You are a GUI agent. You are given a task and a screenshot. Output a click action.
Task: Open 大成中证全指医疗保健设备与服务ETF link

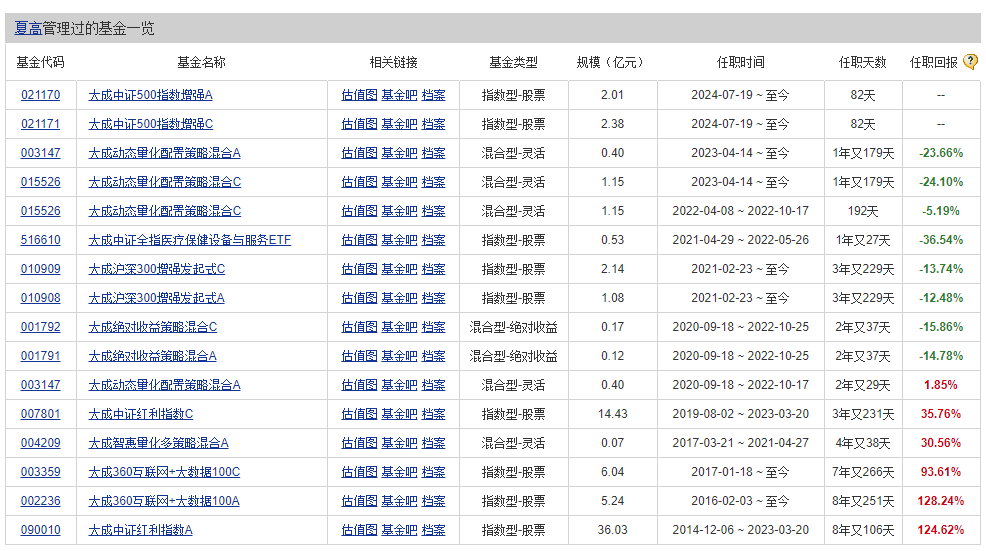[x=189, y=240]
